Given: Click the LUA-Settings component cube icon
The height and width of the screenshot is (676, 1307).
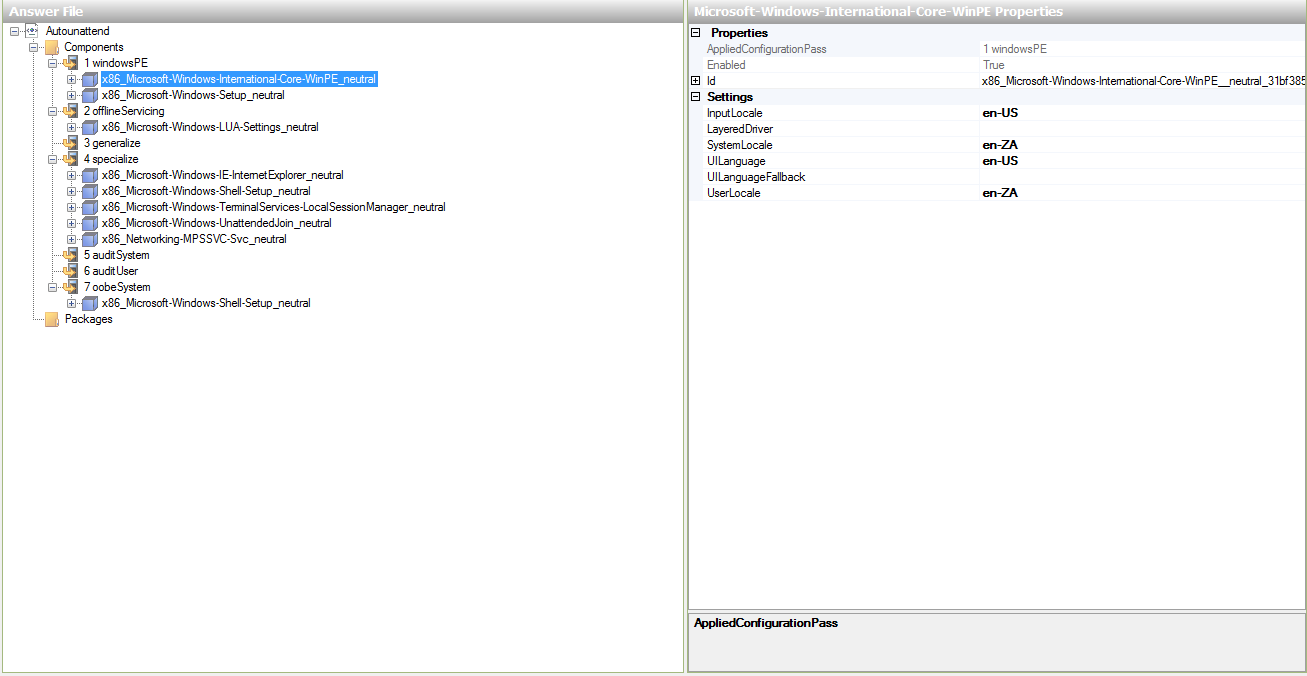Looking at the screenshot, I should point(90,127).
